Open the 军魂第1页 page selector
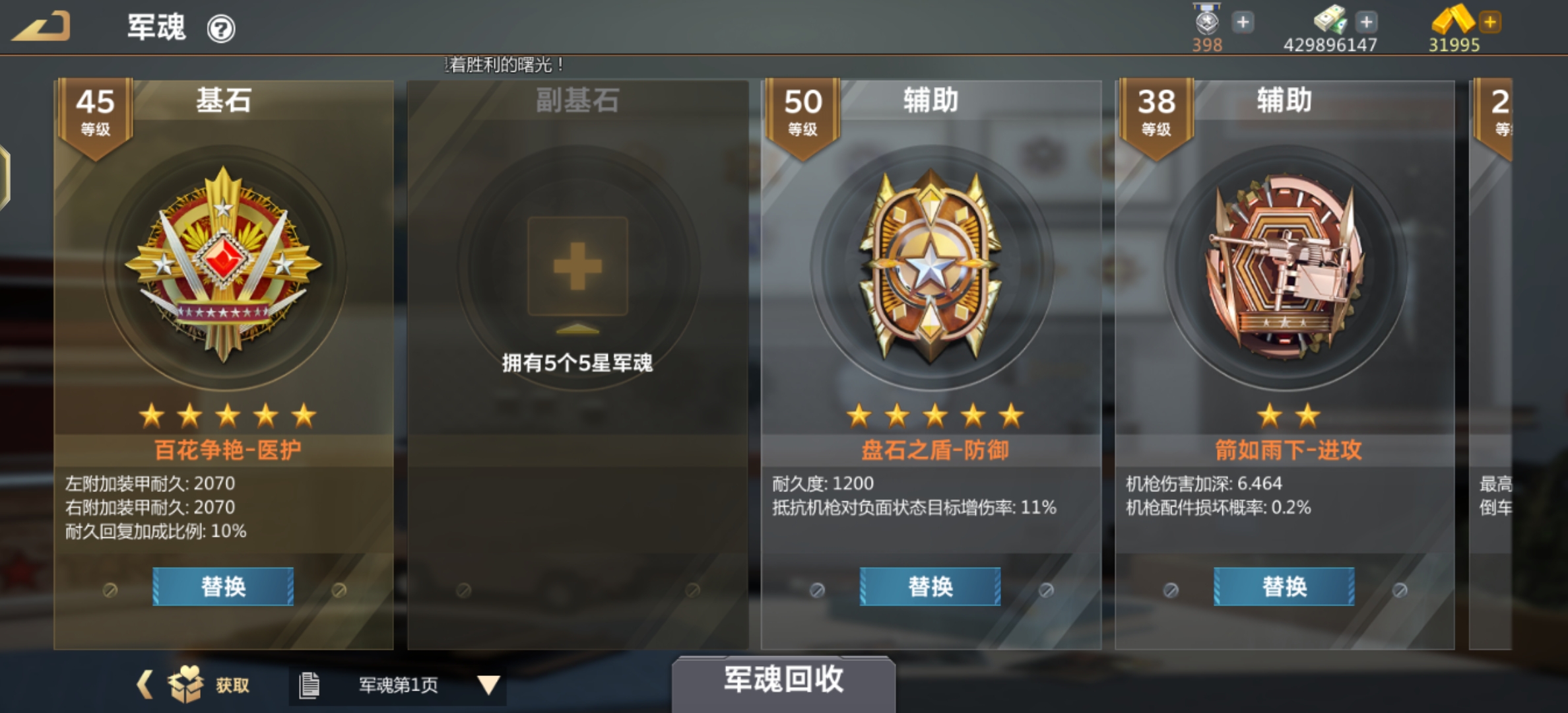The height and width of the screenshot is (713, 1568). click(x=398, y=685)
